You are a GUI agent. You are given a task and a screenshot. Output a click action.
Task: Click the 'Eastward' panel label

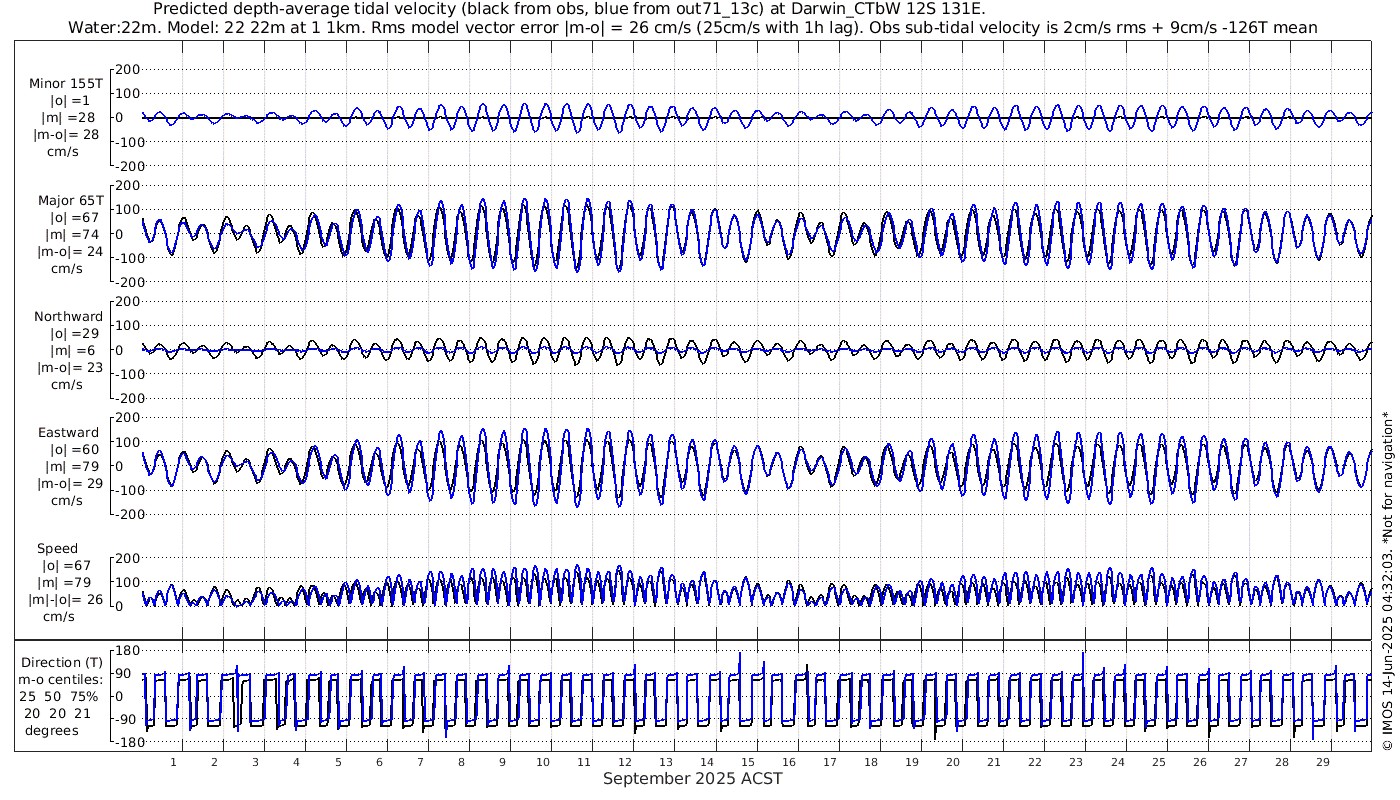(x=69, y=433)
